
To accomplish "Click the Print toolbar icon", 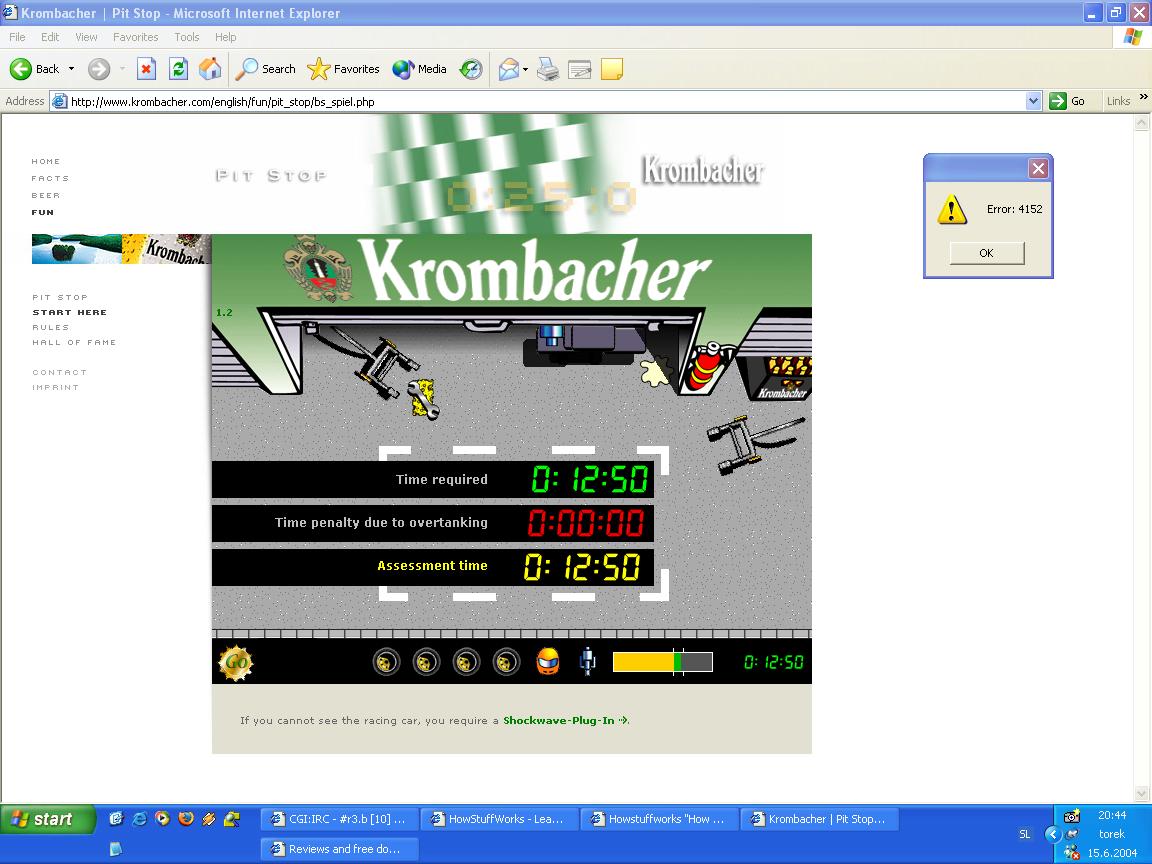I will (x=547, y=69).
